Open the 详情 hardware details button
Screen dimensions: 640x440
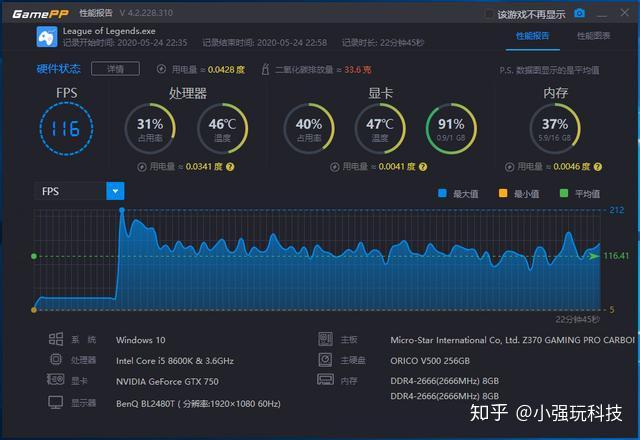(x=116, y=69)
